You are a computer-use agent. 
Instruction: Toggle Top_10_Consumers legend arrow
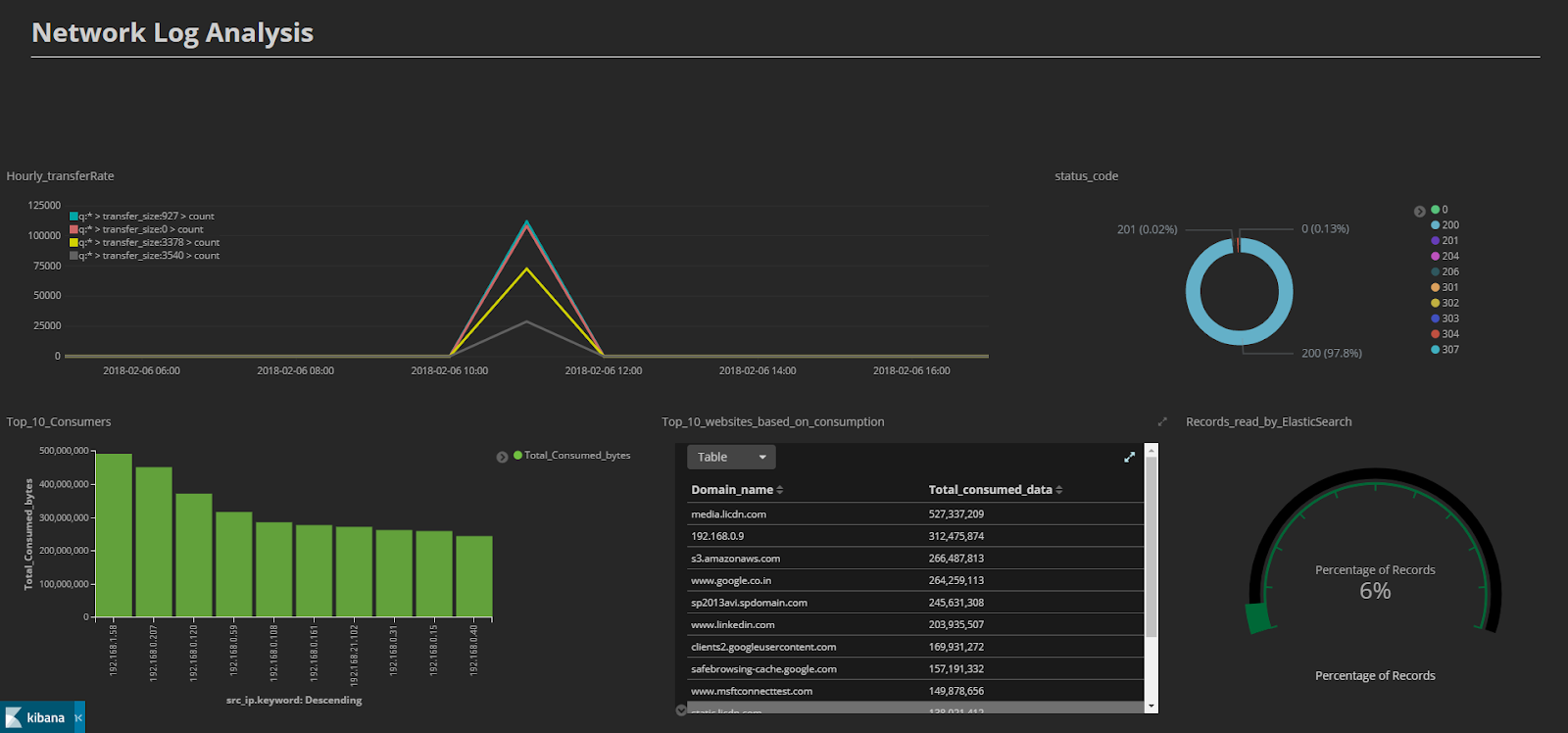pyautogui.click(x=502, y=457)
